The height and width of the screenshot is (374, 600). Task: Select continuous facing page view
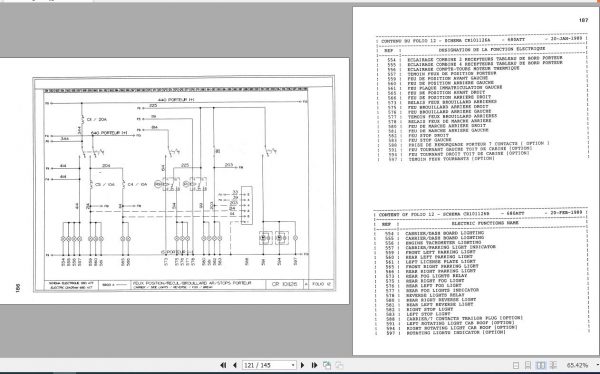[x=553, y=365]
